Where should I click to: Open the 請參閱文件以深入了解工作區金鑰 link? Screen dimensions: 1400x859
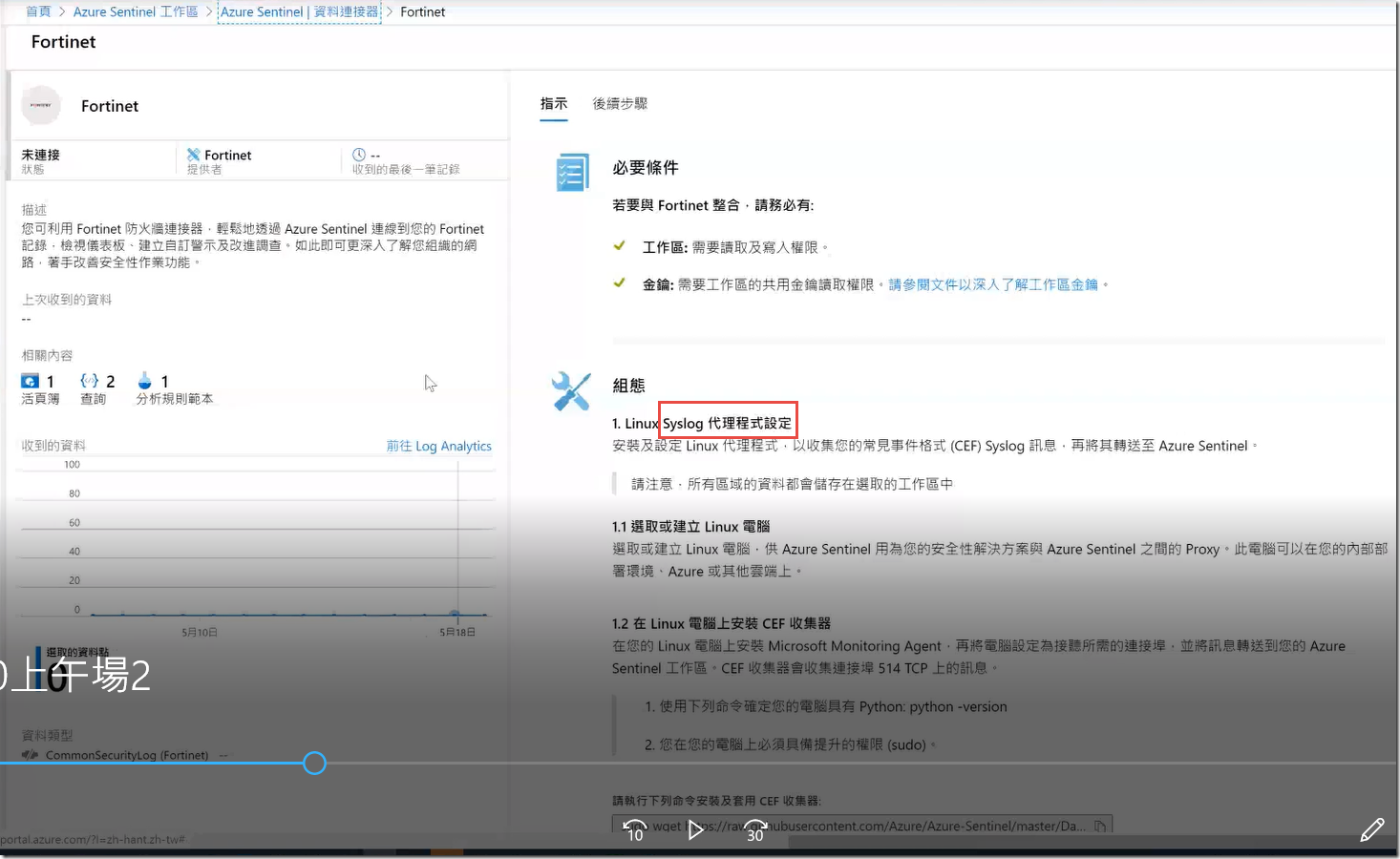[993, 284]
